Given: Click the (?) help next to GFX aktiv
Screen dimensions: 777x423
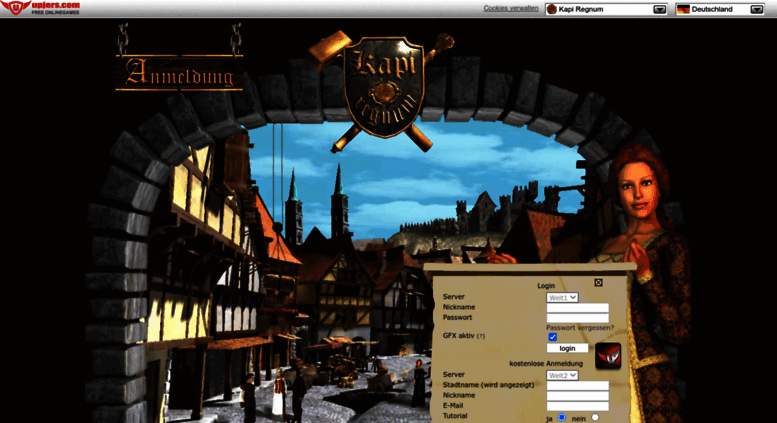Looking at the screenshot, I should click(x=481, y=336).
